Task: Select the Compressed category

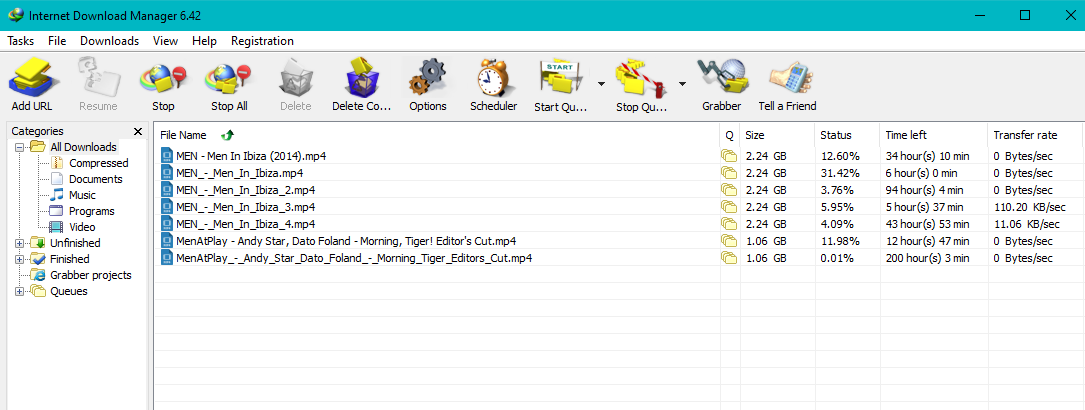Action: pos(98,163)
